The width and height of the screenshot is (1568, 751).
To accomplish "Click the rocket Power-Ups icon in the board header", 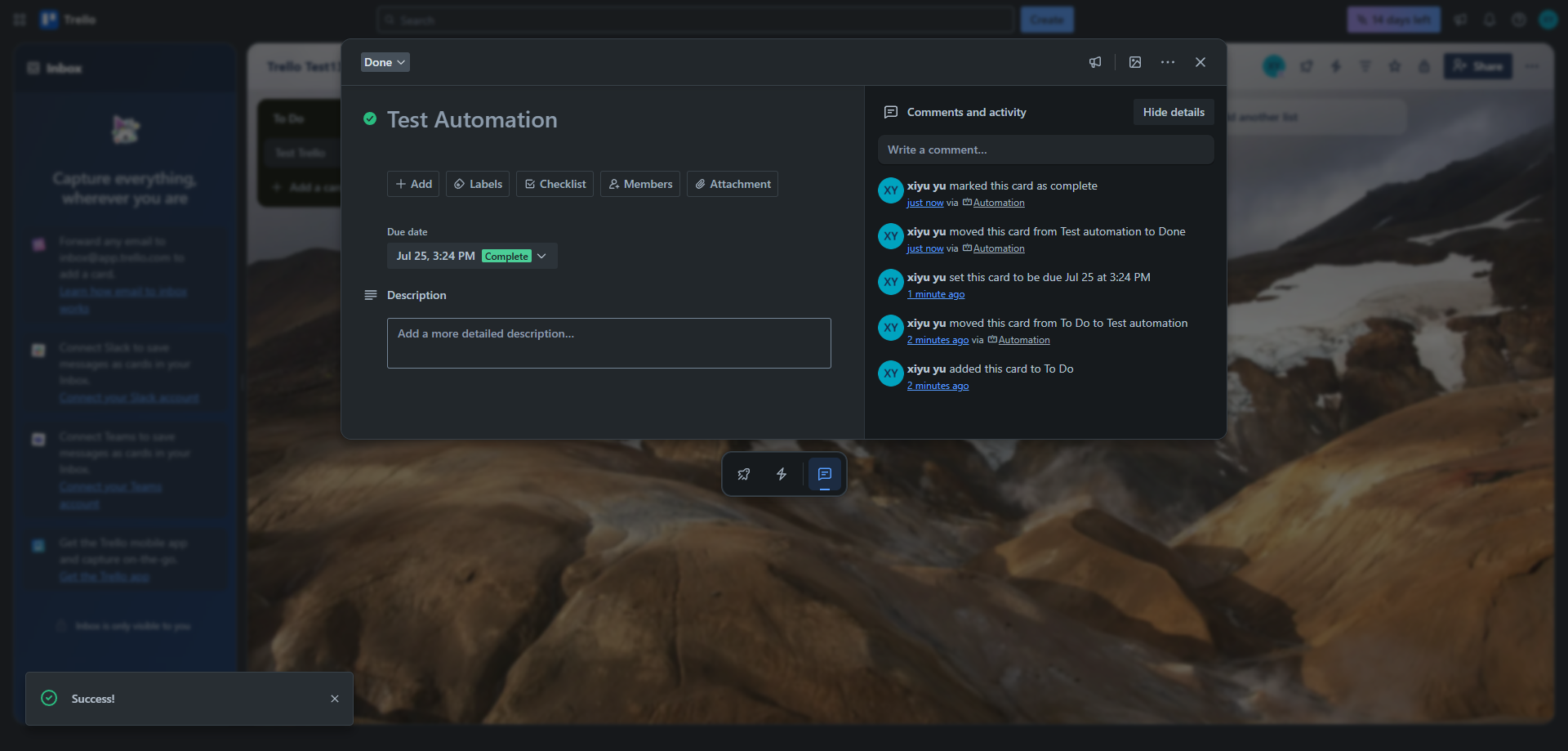I will click(1307, 66).
